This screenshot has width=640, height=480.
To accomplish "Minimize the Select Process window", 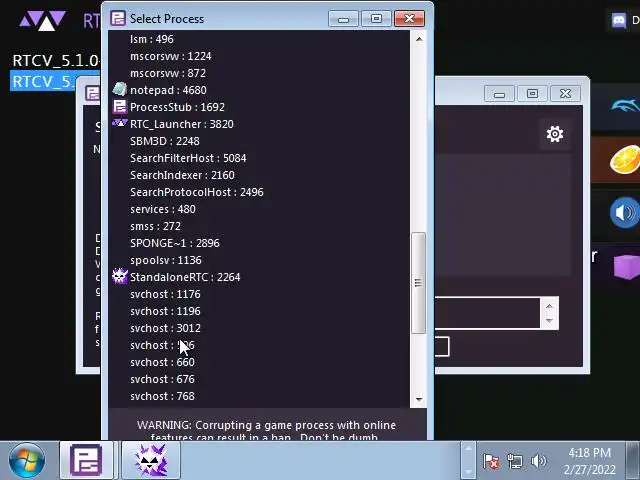I will (x=343, y=19).
